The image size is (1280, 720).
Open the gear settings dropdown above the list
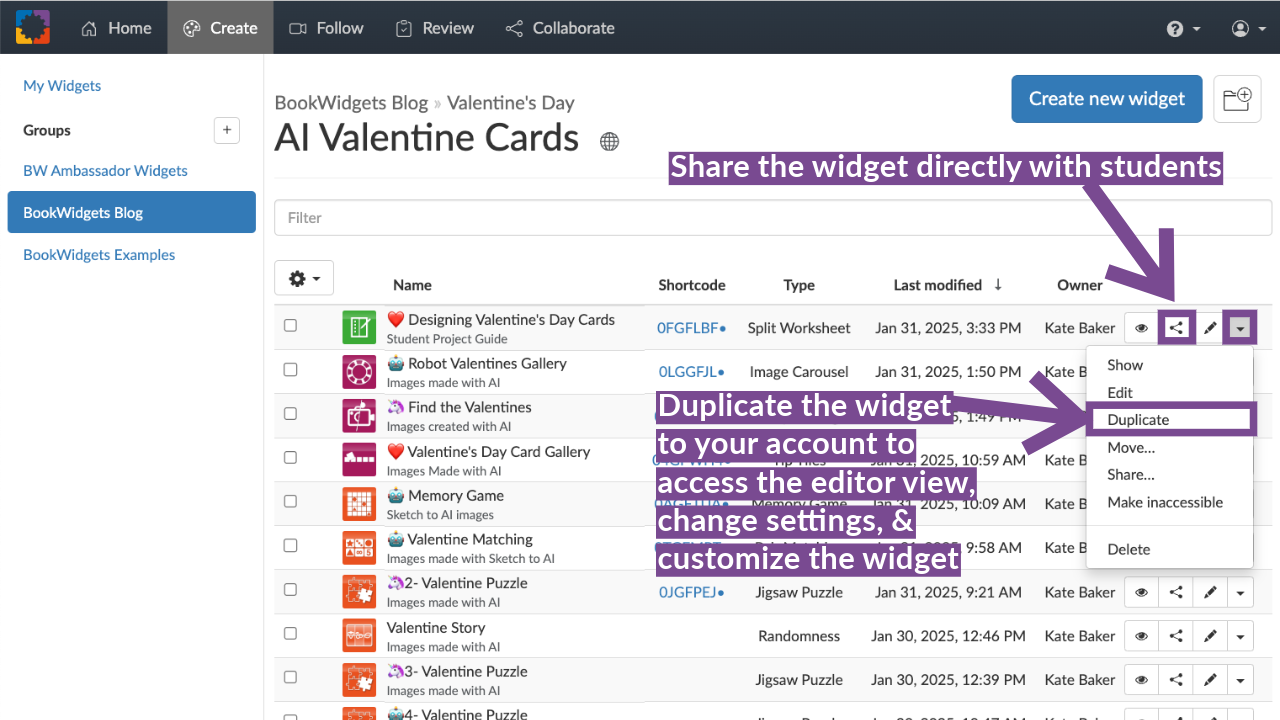[x=304, y=278]
